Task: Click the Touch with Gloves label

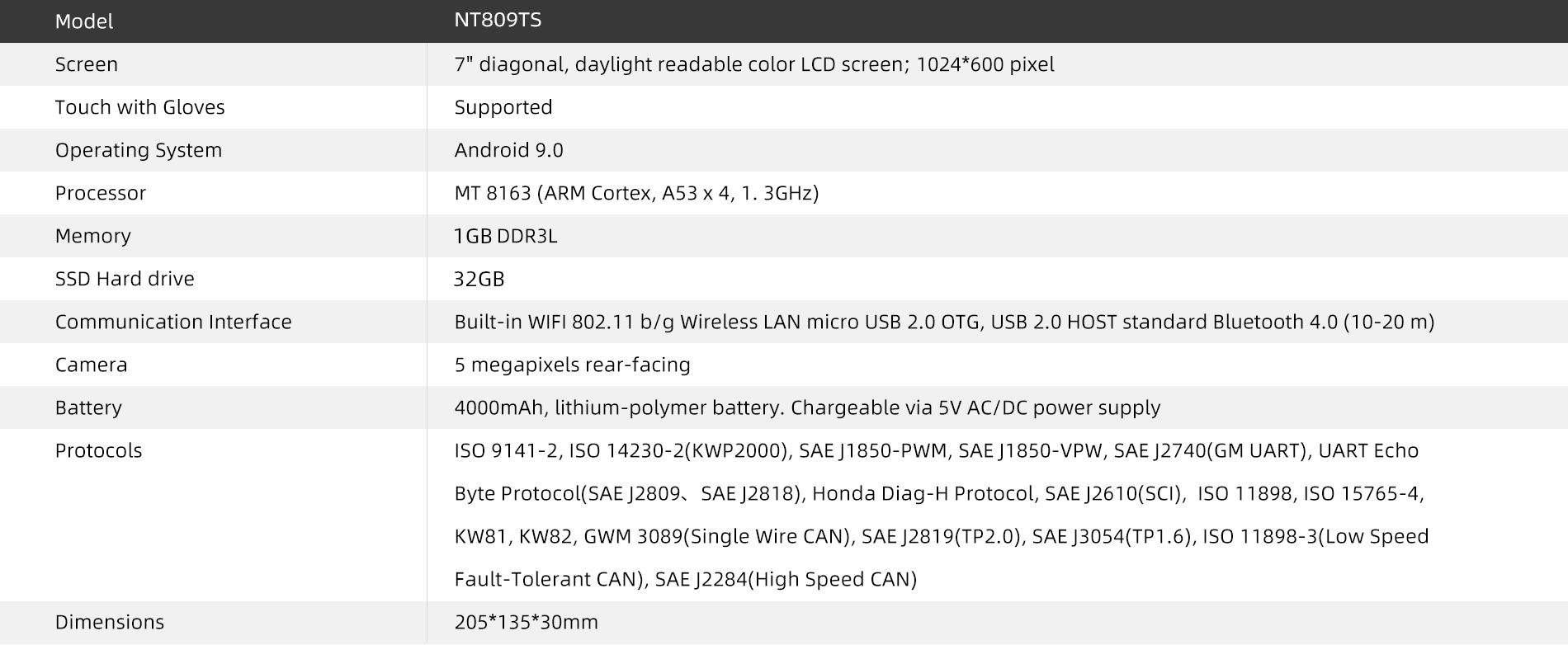Action: [x=139, y=107]
